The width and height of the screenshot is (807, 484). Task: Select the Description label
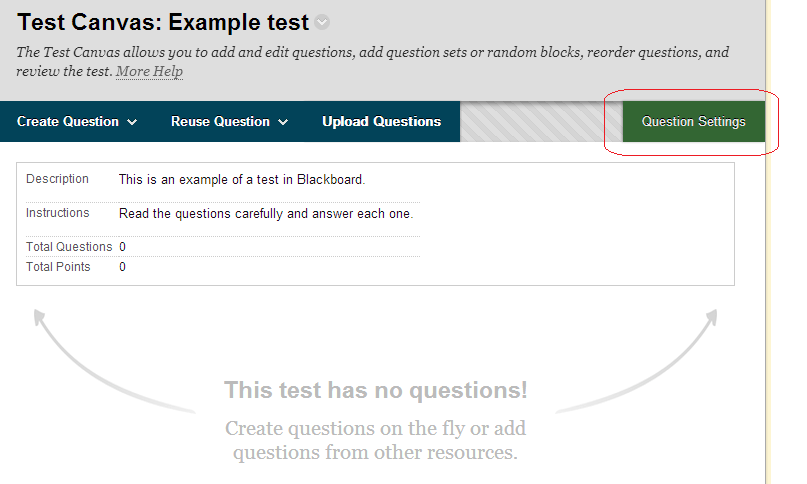click(x=57, y=179)
